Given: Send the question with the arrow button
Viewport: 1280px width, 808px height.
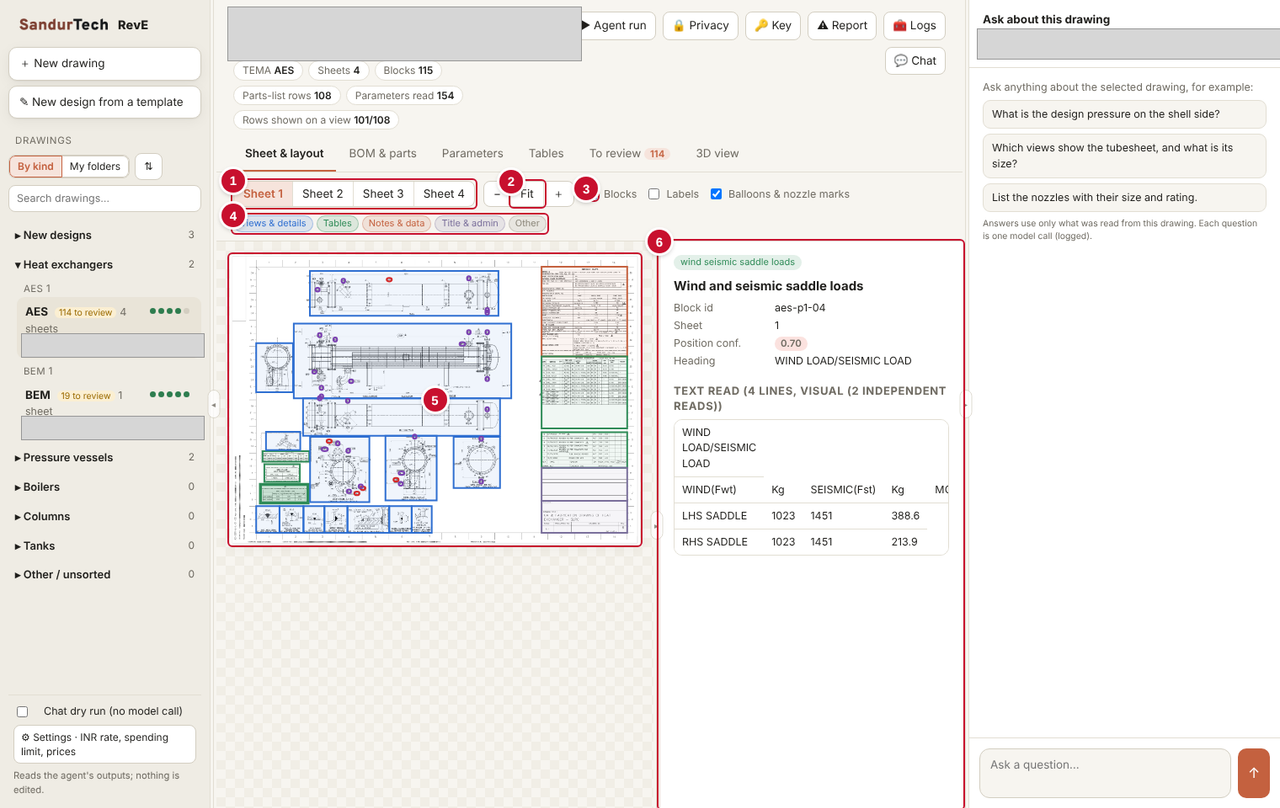Looking at the screenshot, I should click(1253, 773).
